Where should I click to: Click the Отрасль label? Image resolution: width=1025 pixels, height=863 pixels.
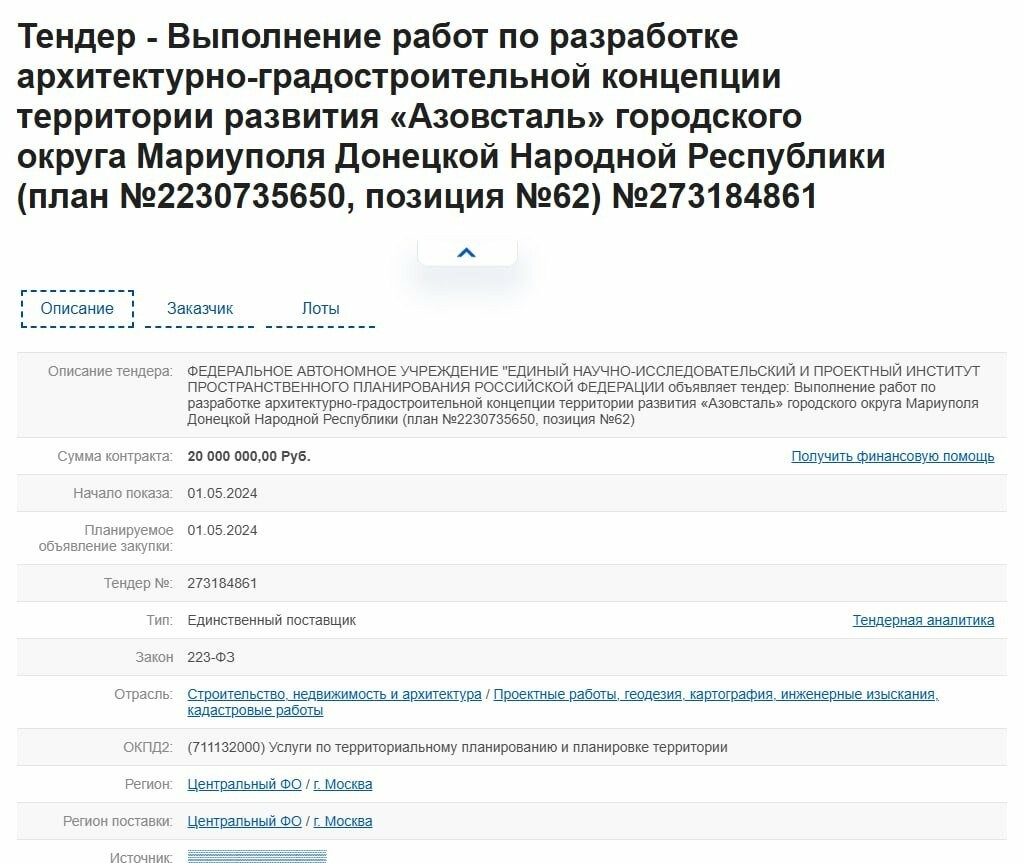tap(144, 694)
